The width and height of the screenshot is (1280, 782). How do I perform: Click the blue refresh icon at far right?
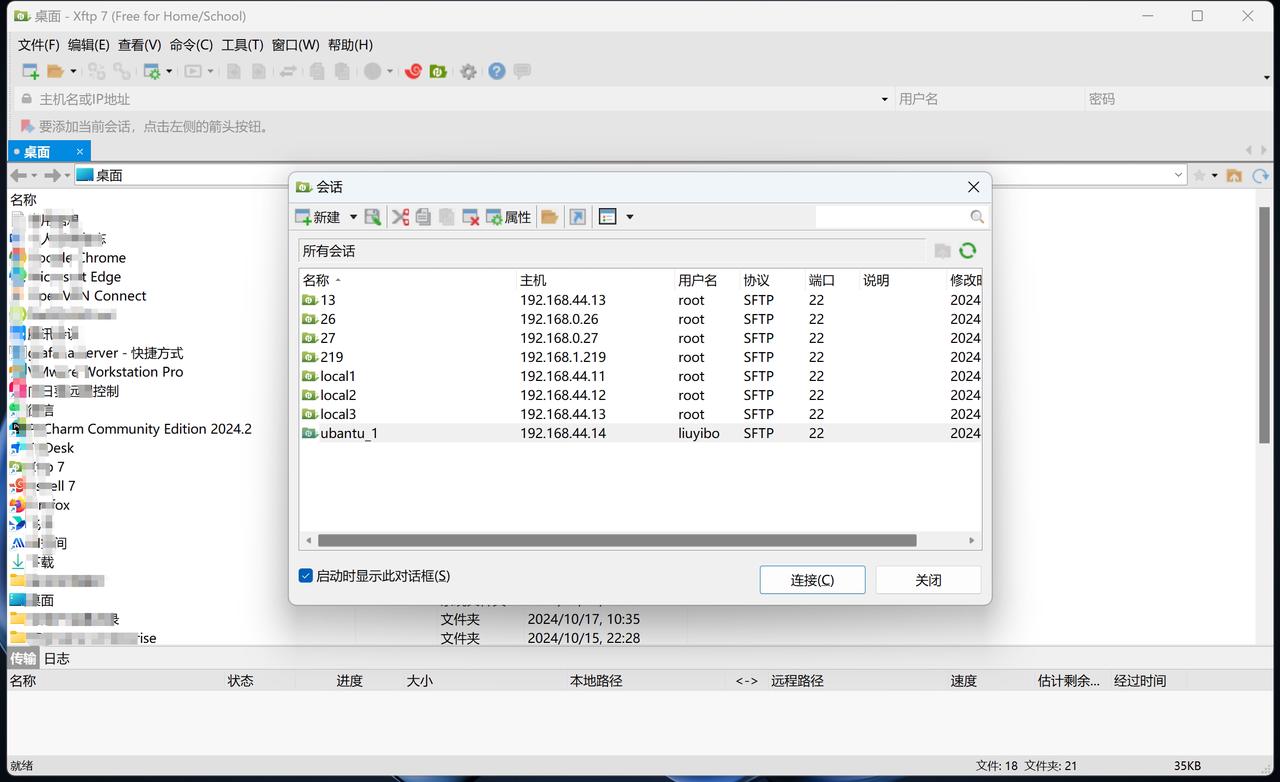coord(1260,175)
